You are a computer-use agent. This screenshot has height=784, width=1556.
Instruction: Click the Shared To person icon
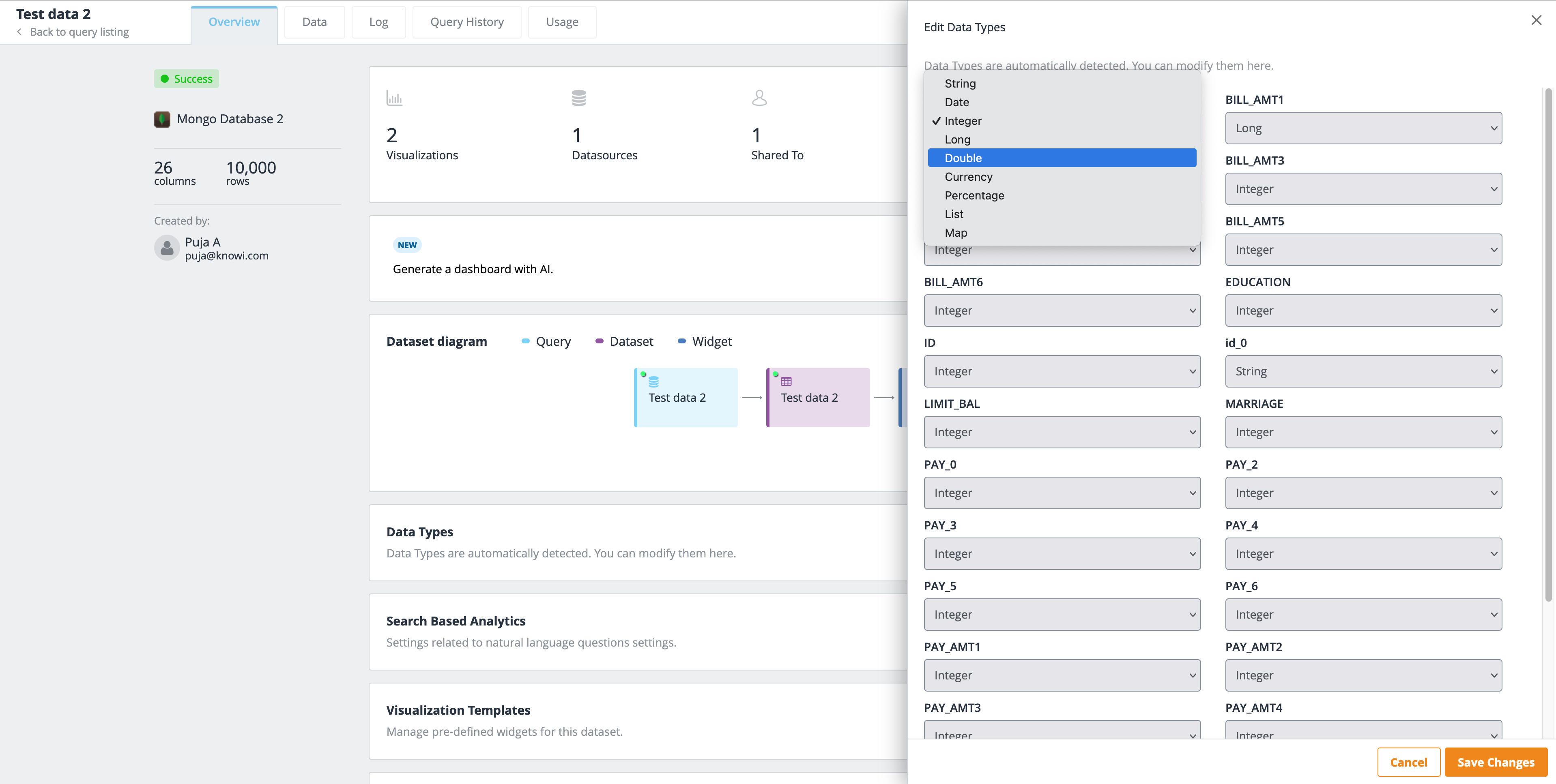click(759, 97)
